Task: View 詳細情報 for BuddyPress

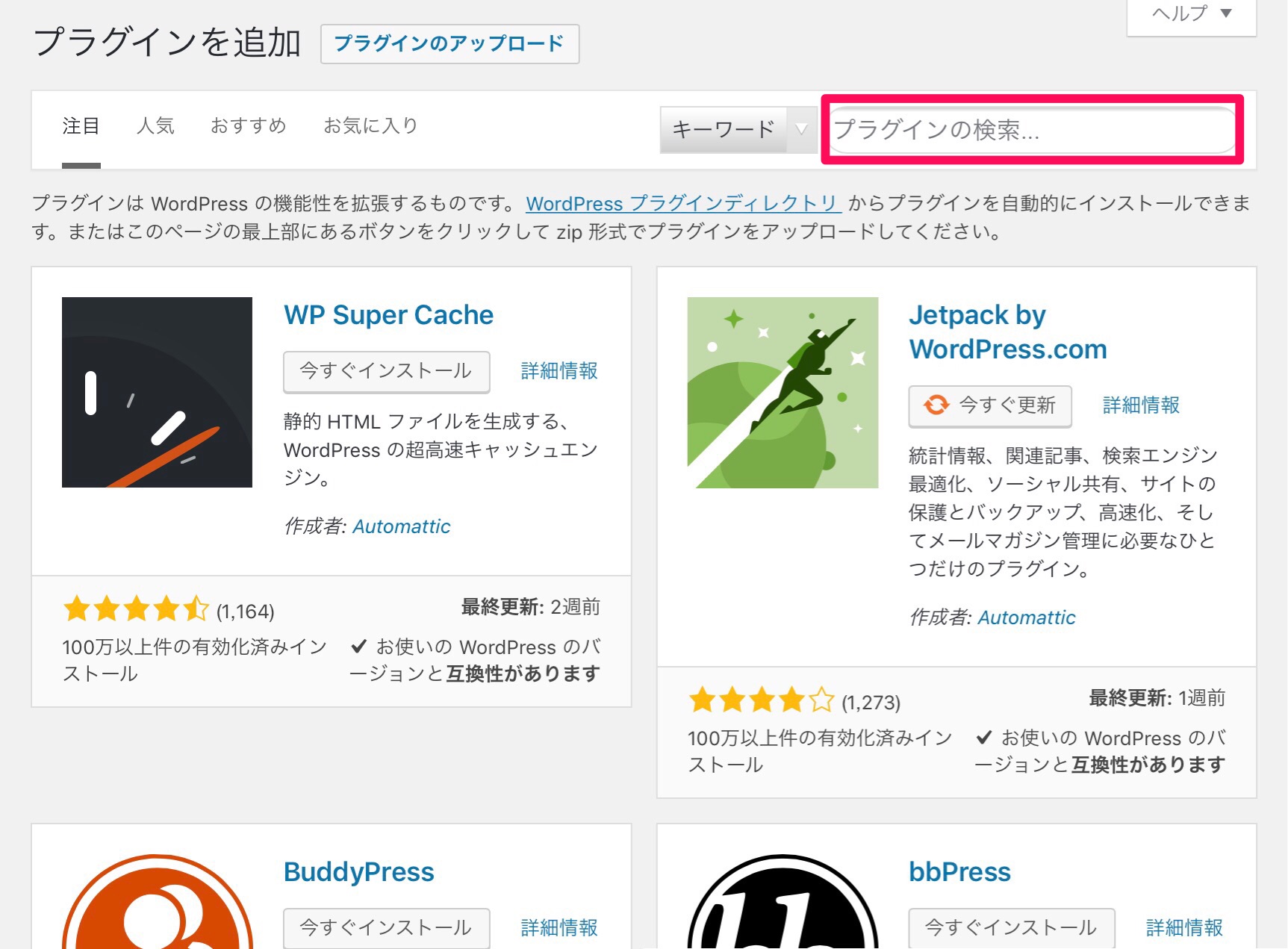Action: pyautogui.click(x=559, y=928)
